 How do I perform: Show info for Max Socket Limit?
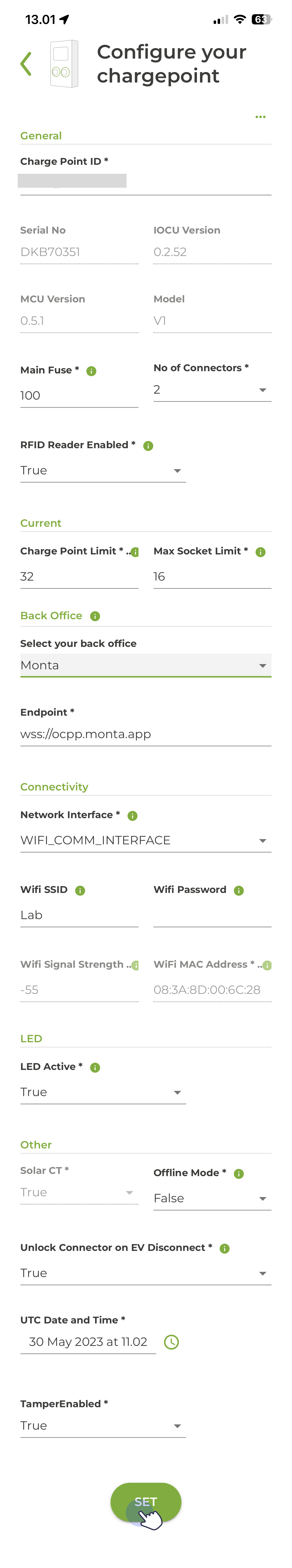pyautogui.click(x=260, y=552)
